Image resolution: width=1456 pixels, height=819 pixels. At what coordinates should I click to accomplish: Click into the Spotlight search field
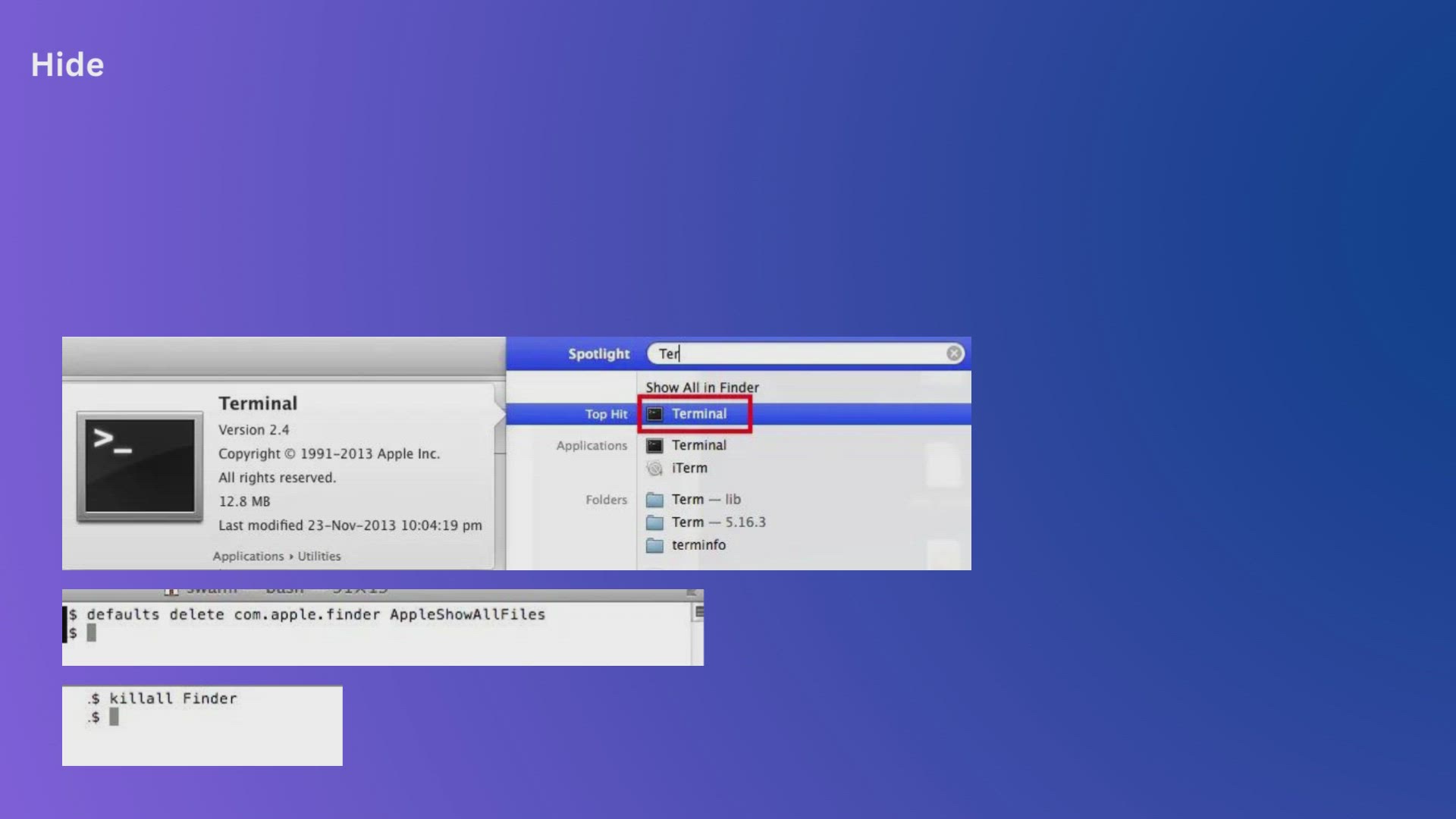tap(804, 353)
